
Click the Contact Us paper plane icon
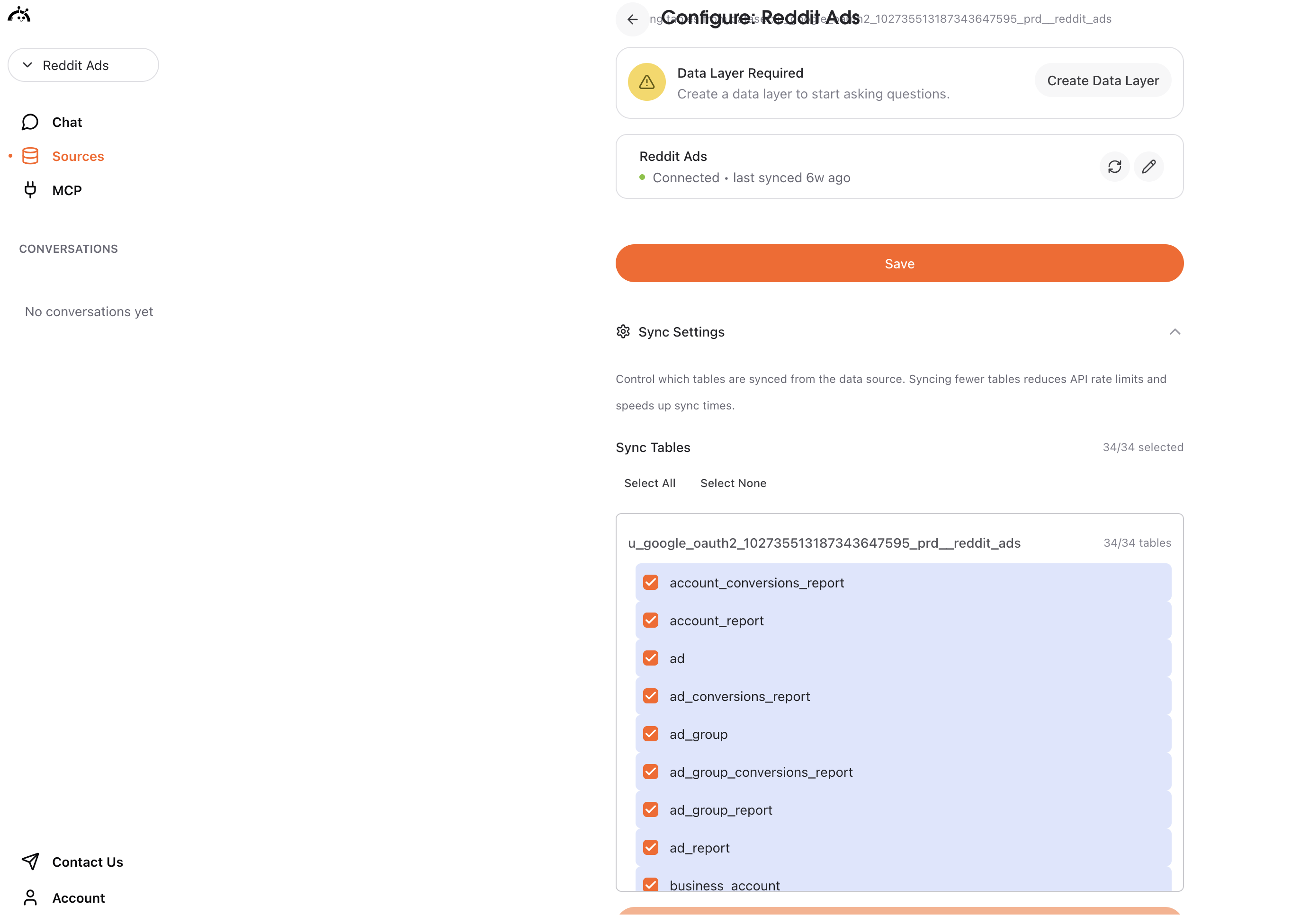point(30,862)
